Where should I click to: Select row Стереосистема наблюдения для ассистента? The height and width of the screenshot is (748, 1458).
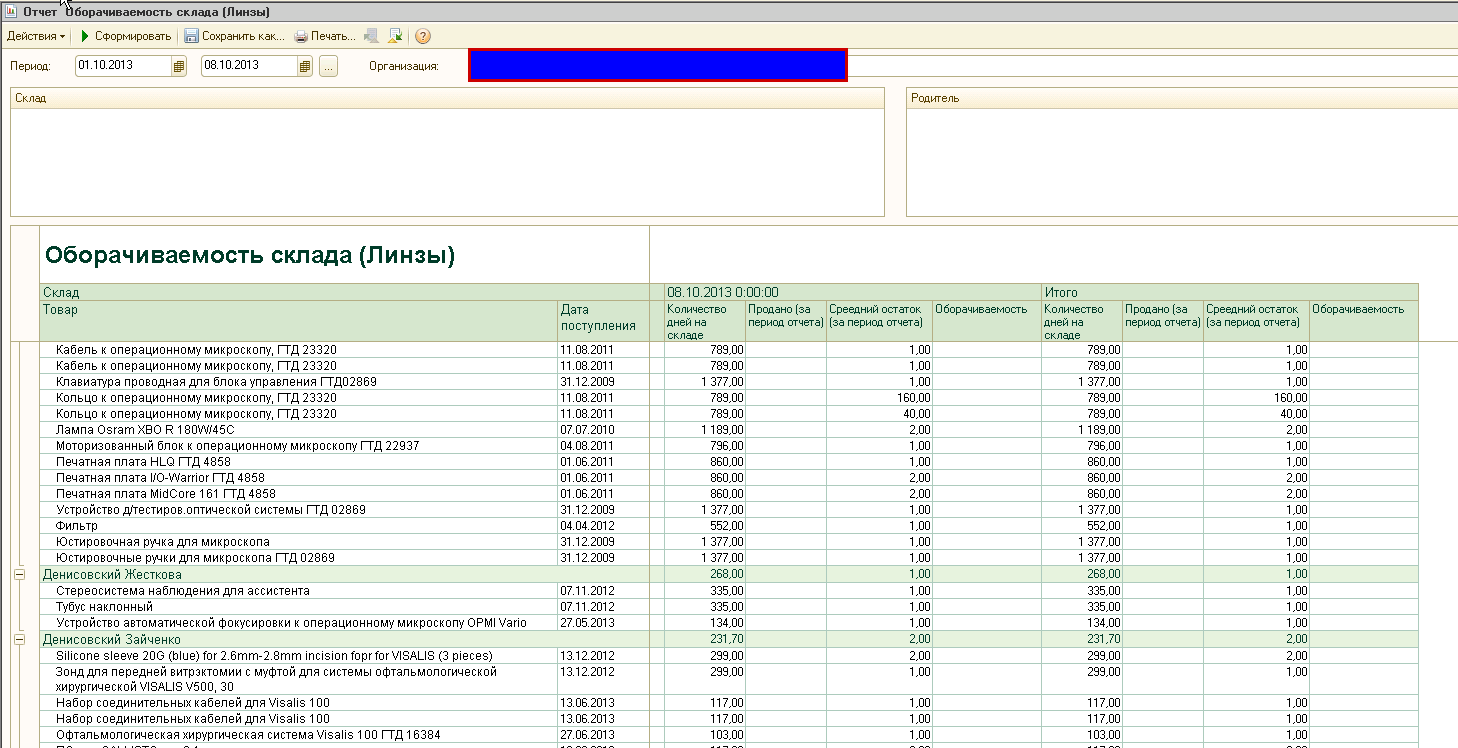click(729, 591)
